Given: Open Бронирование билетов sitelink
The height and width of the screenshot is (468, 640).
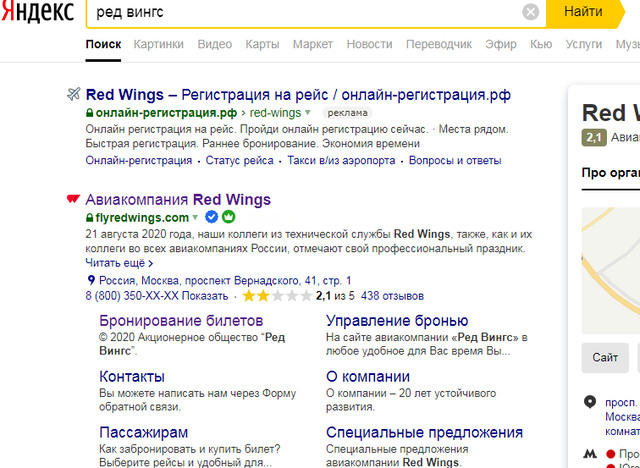Looking at the screenshot, I should (x=181, y=321).
